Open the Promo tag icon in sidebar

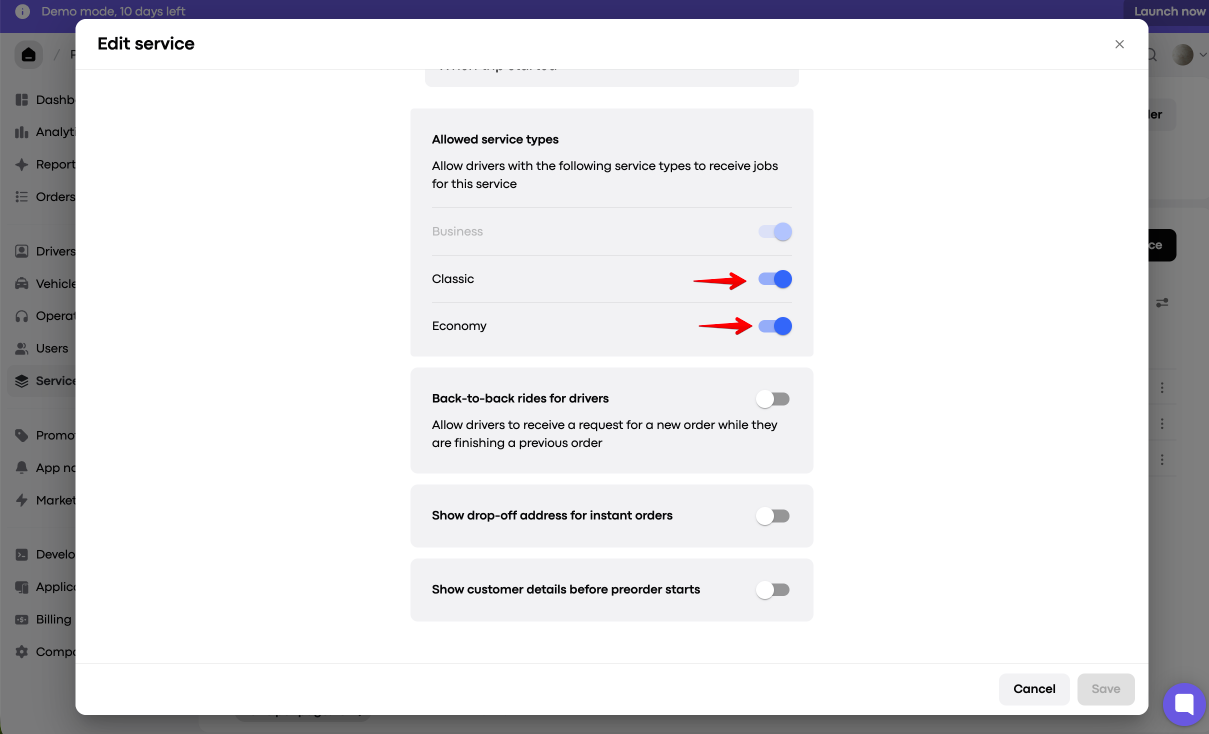[22, 435]
